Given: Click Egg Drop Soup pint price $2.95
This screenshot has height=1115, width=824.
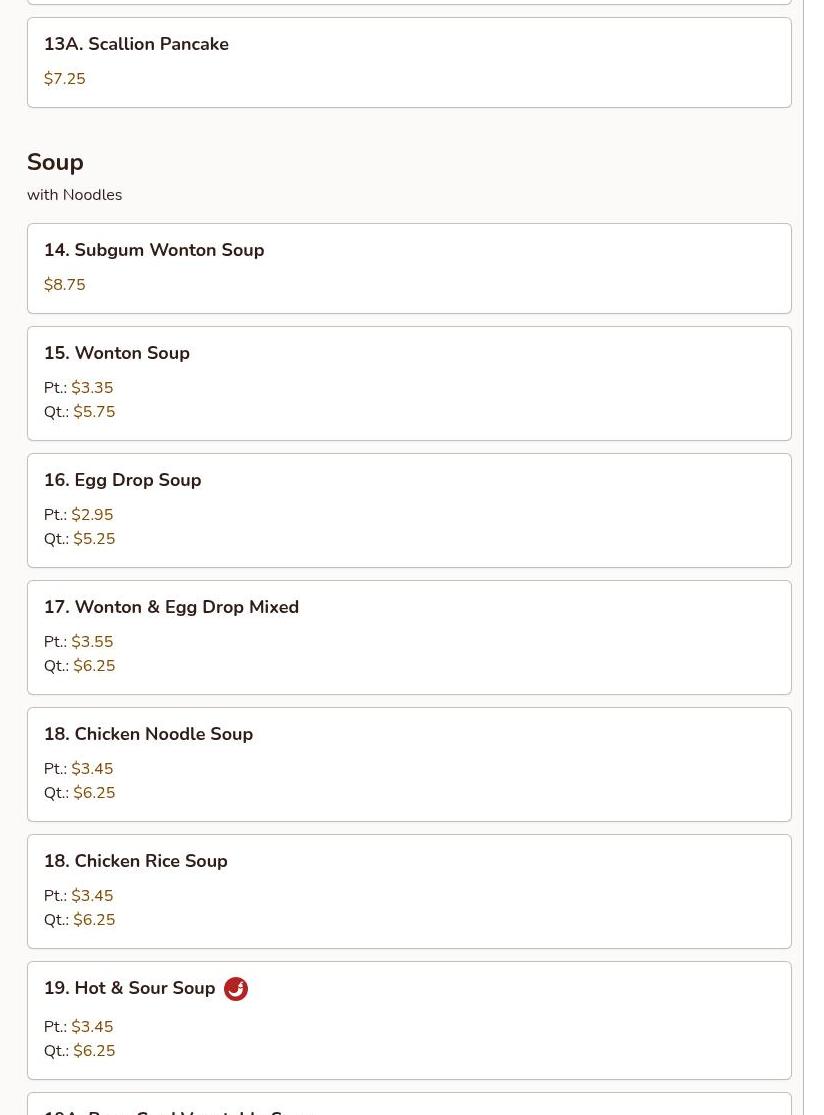Looking at the screenshot, I should click(x=92, y=515).
